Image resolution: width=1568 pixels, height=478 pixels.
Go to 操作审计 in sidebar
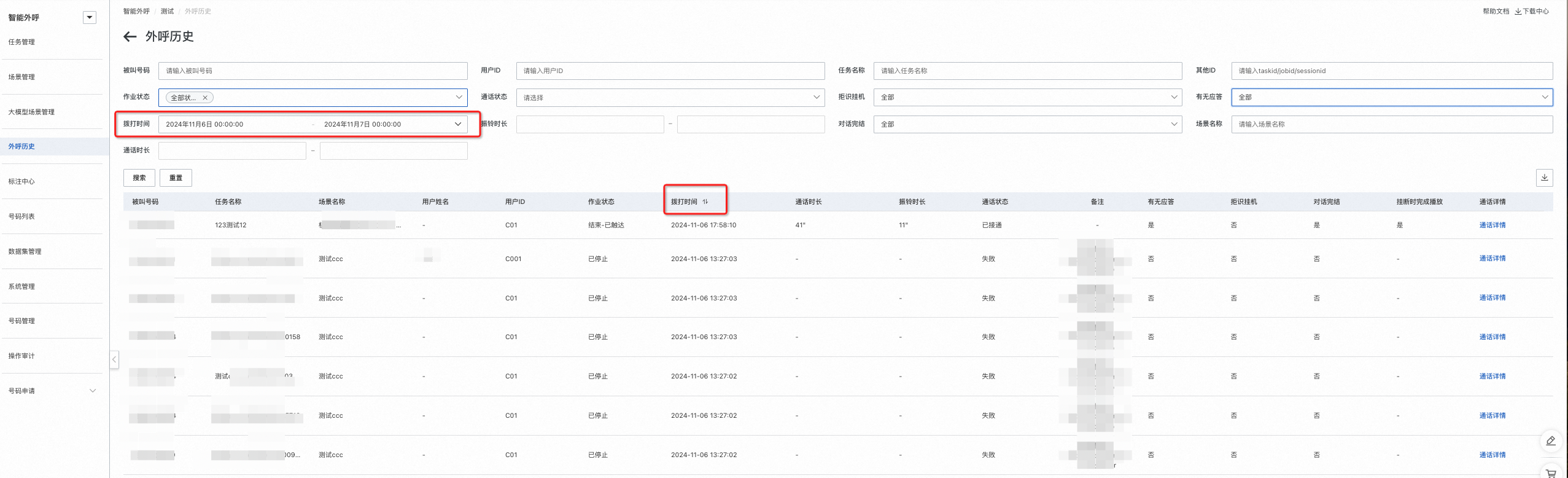click(x=21, y=356)
